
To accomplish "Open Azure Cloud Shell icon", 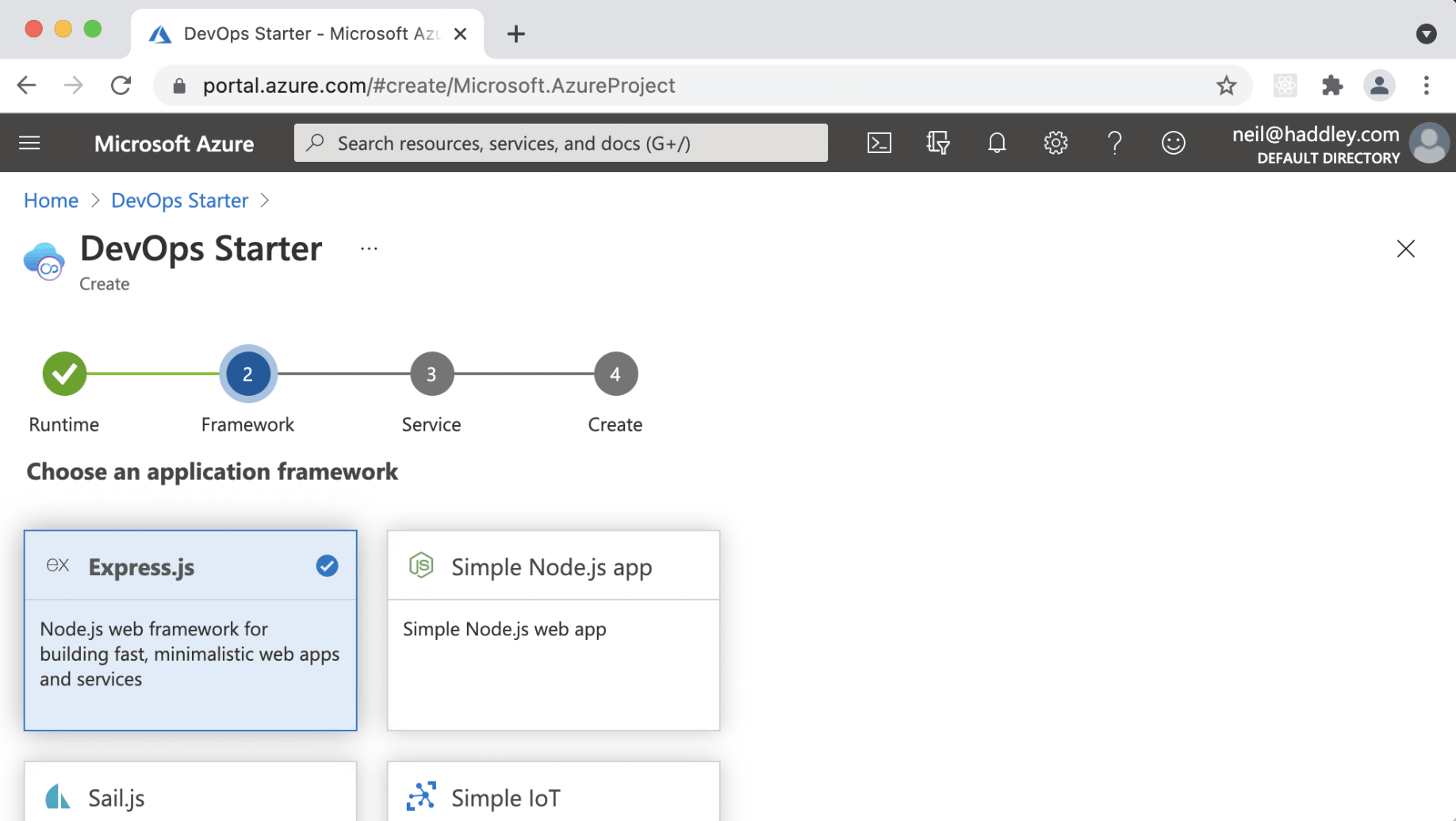I will pos(879,143).
